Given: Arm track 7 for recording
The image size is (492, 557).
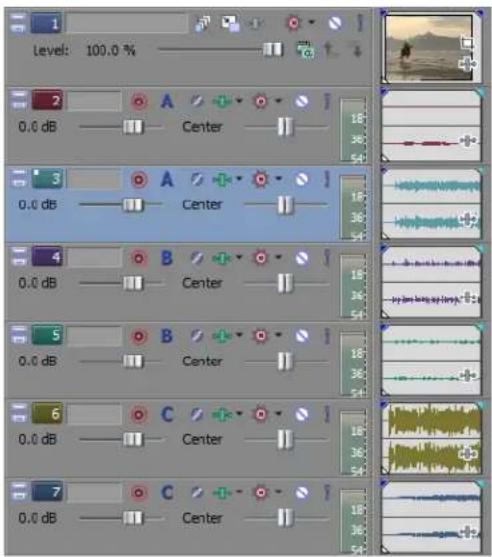Looking at the screenshot, I should 139,493.
